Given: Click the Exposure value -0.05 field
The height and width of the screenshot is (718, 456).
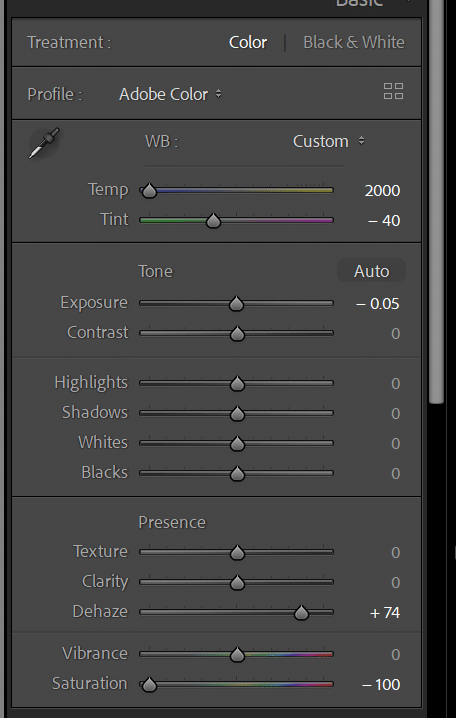Looking at the screenshot, I should pos(378,304).
